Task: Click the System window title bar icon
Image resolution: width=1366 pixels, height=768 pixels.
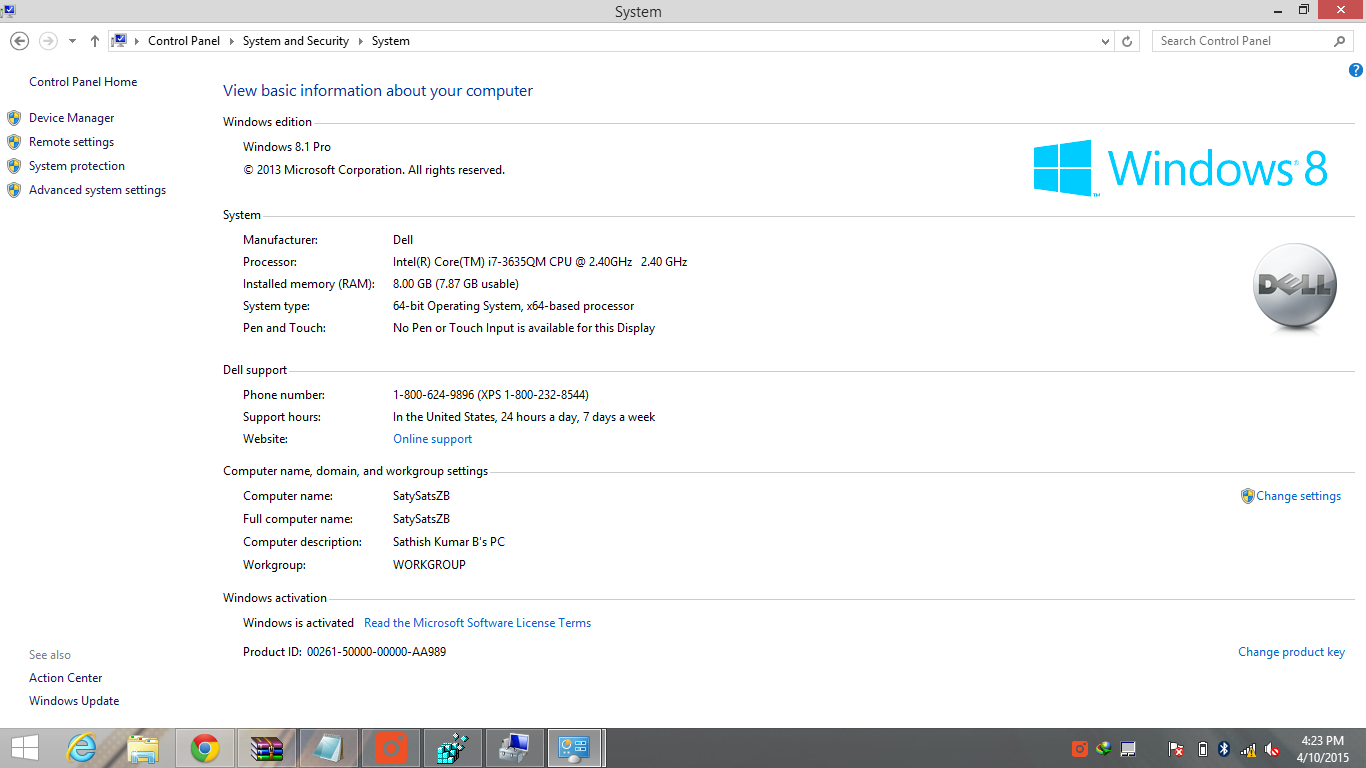Action: (8, 10)
